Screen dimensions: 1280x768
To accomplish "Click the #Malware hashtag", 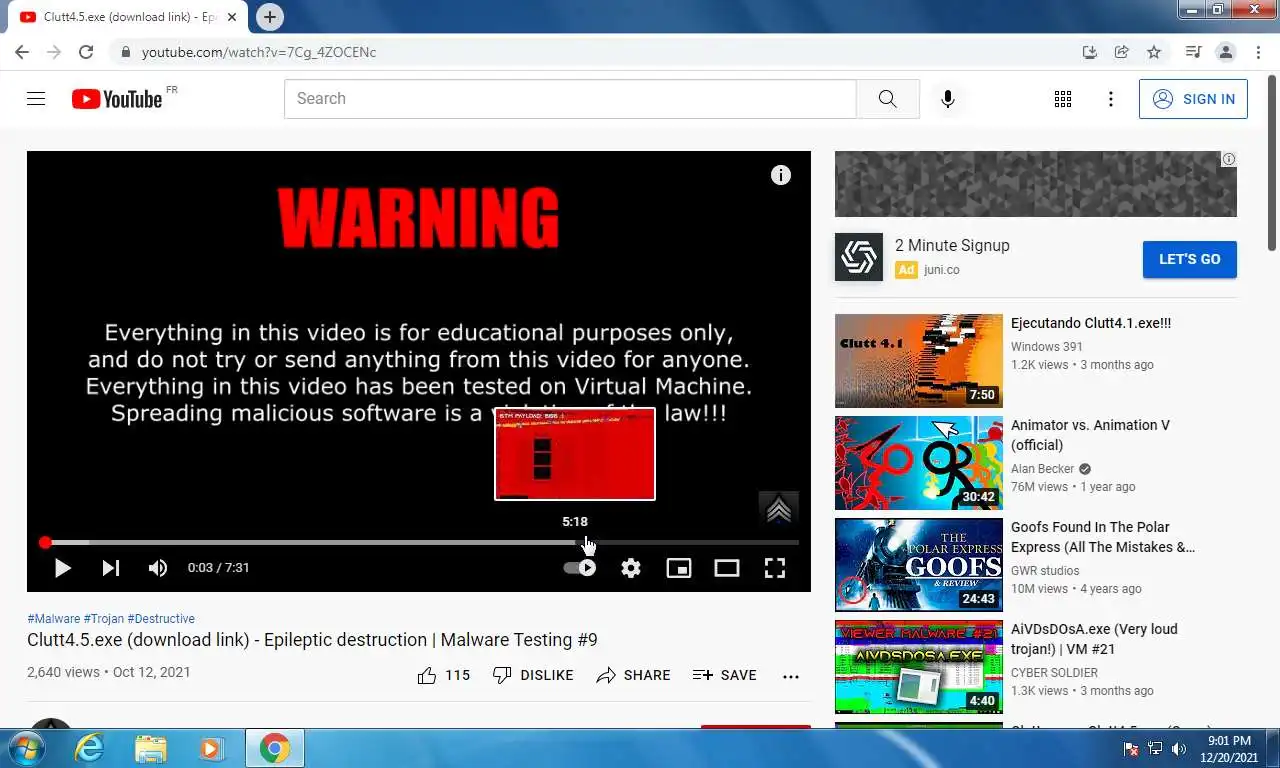I will [53, 619].
